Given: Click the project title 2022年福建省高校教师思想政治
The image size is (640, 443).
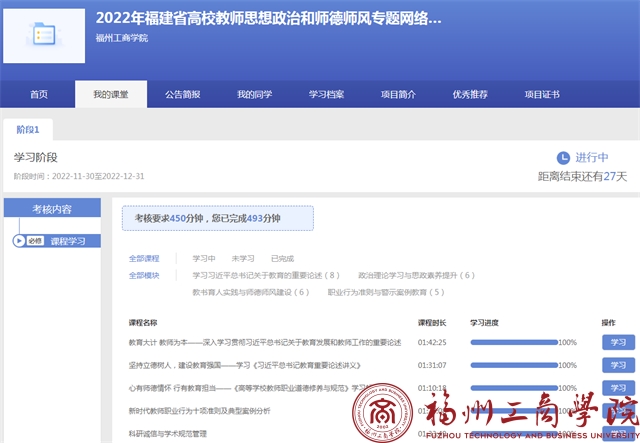Looking at the screenshot, I should click(269, 18).
